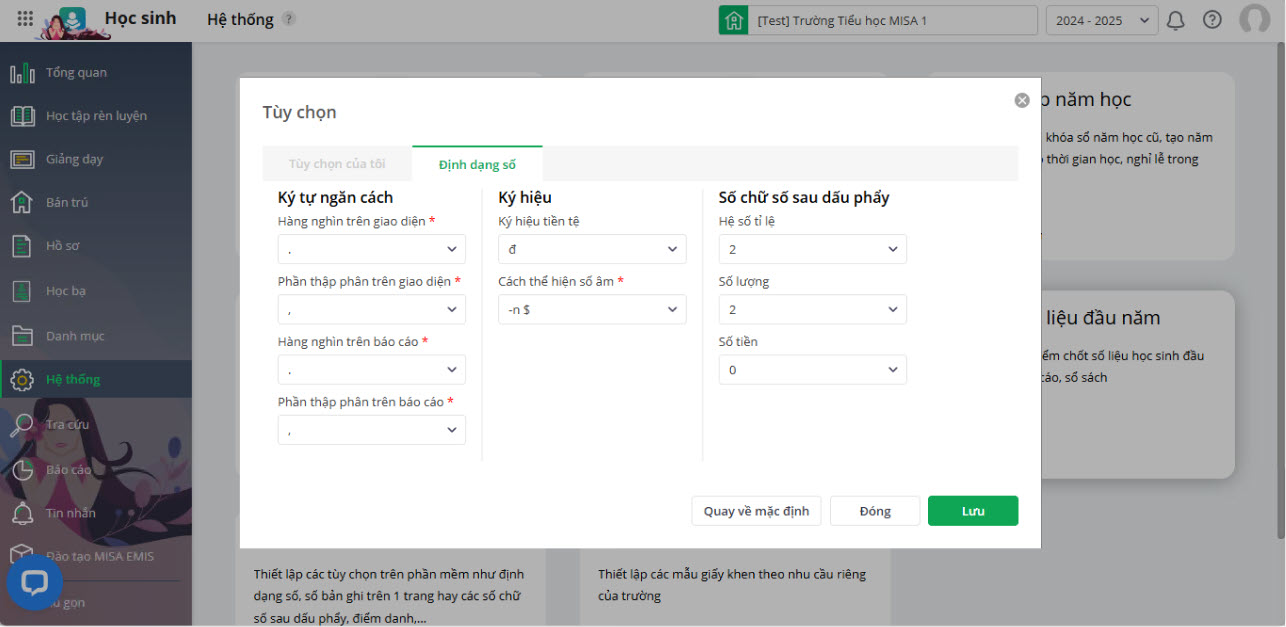Close the Tùy chọn dialog
1286x627 pixels.
click(1021, 100)
